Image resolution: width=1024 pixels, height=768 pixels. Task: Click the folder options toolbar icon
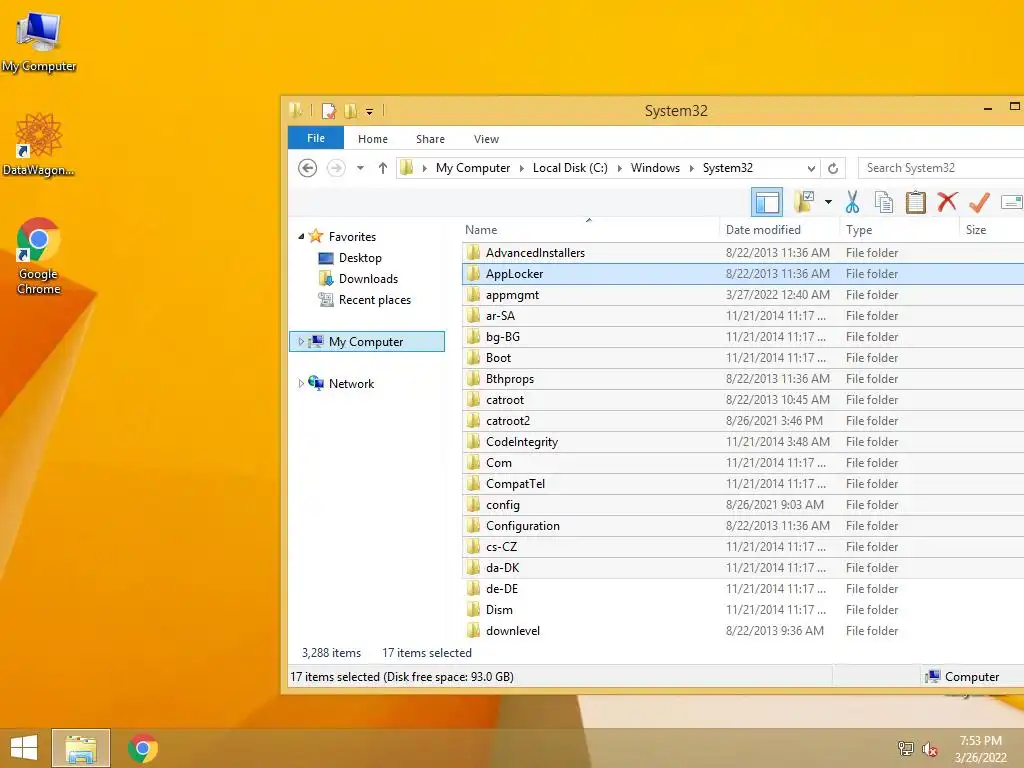click(x=804, y=202)
